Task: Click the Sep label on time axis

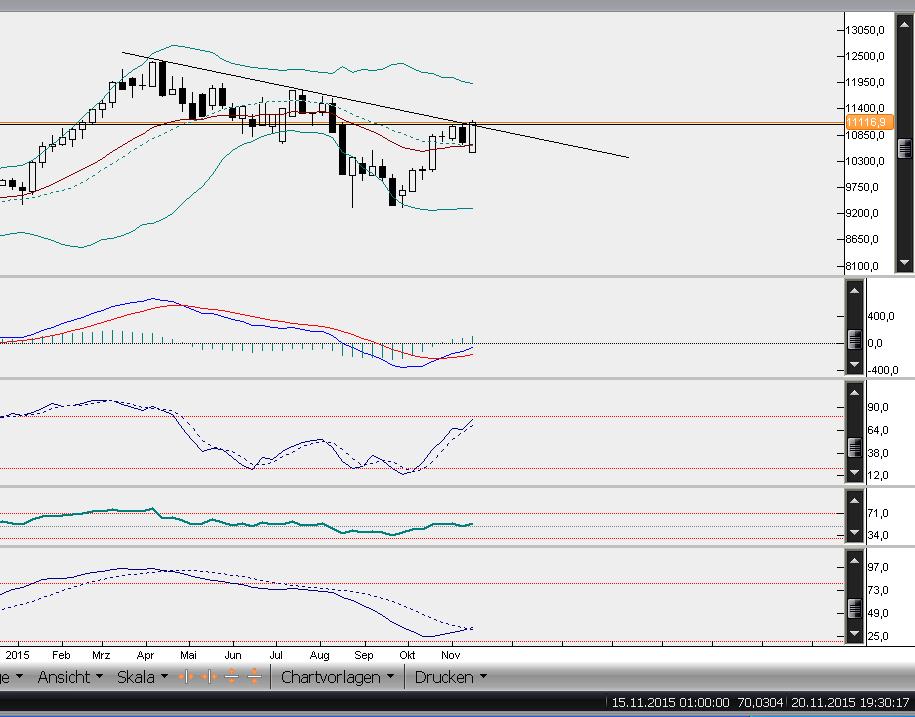Action: coord(364,655)
